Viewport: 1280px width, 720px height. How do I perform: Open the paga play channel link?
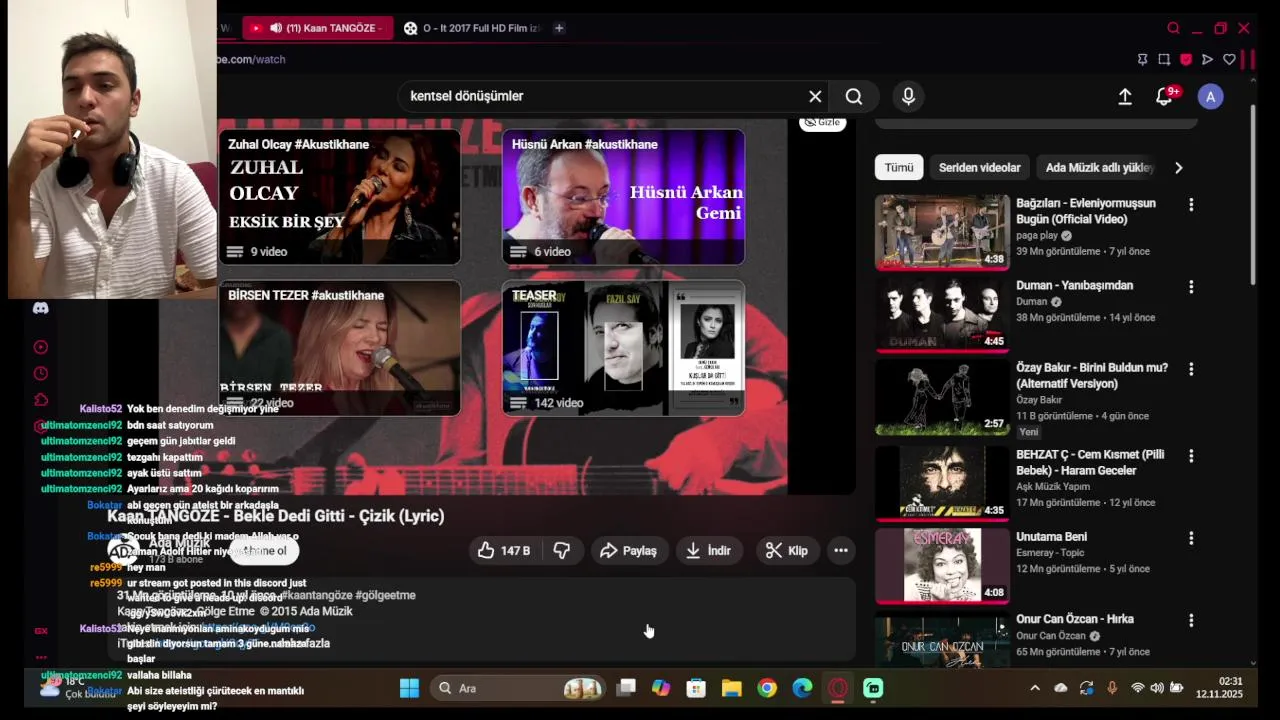1037,236
